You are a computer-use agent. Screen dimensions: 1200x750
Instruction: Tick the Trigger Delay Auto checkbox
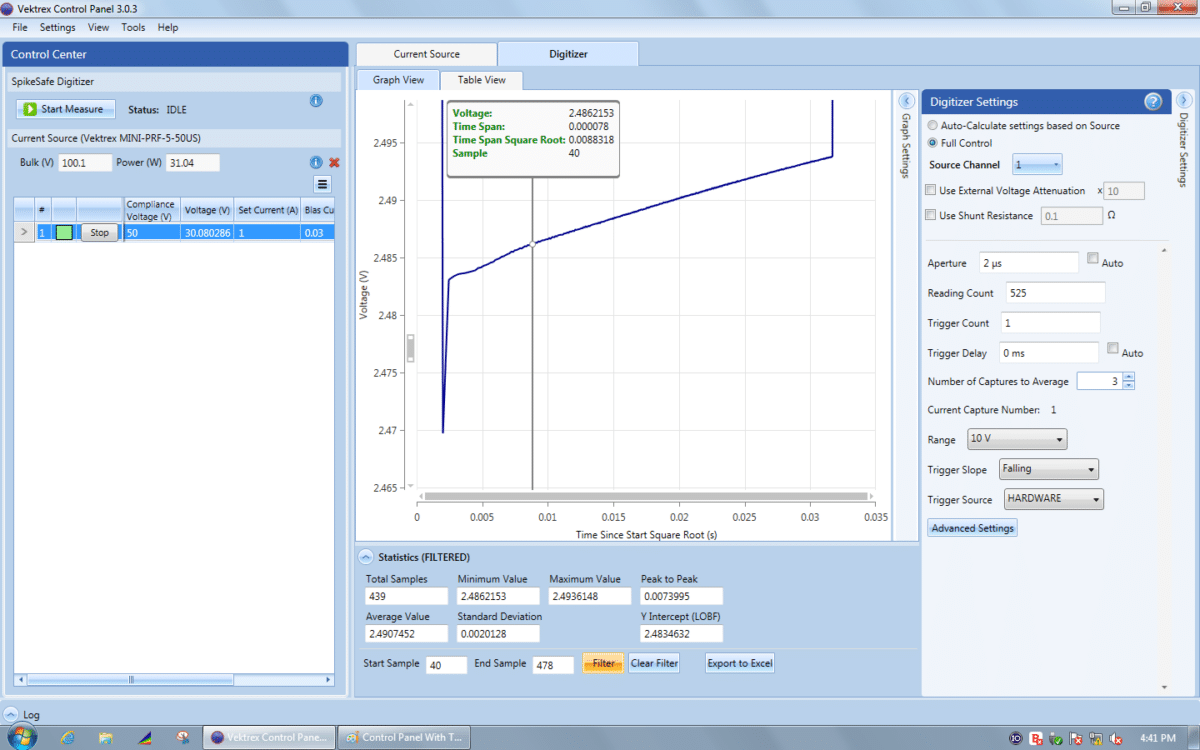click(x=1113, y=349)
